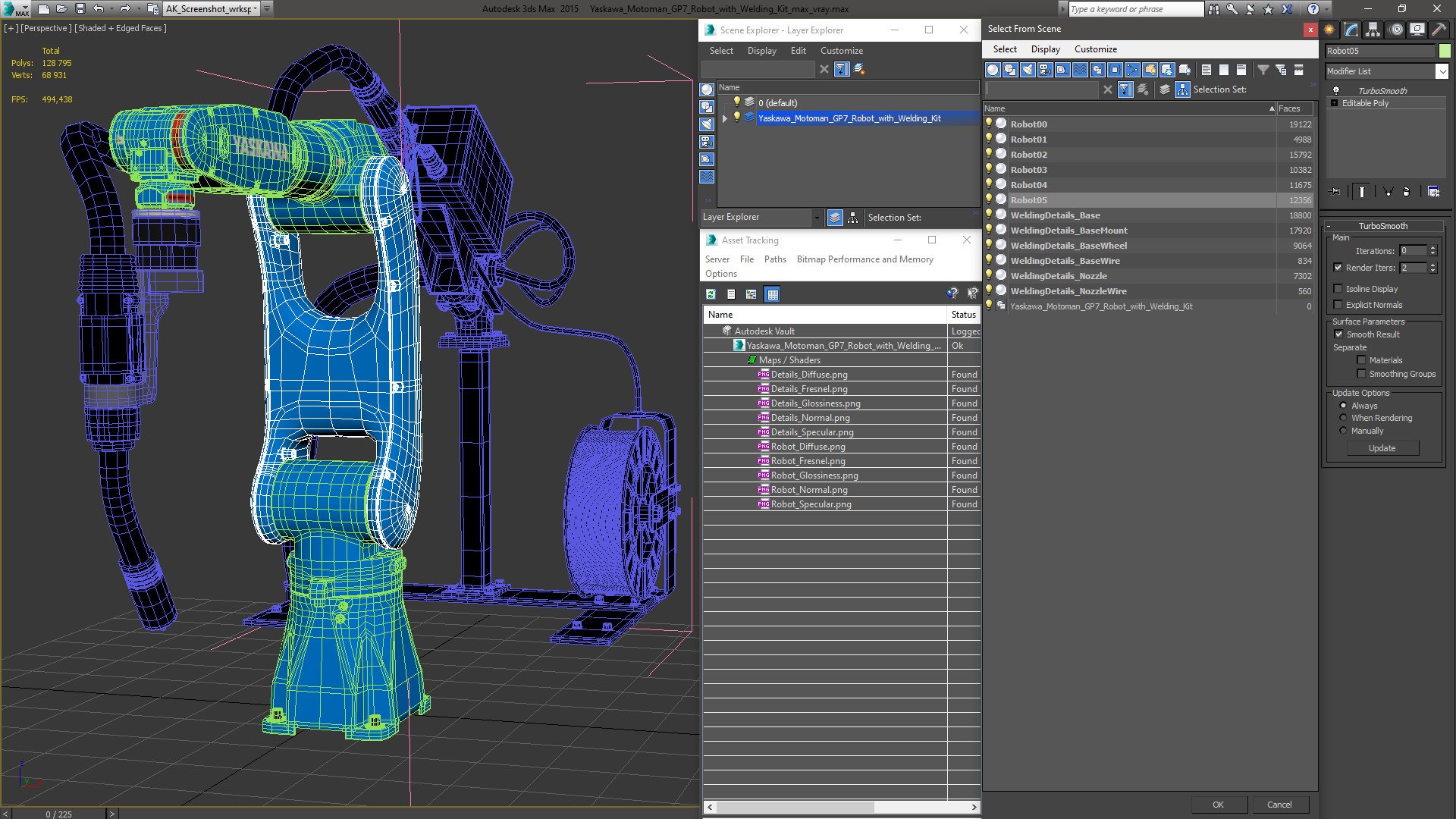Viewport: 1456px width, 819px height.
Task: Open Bitmap Performance and Memory menu
Action: coord(864,259)
